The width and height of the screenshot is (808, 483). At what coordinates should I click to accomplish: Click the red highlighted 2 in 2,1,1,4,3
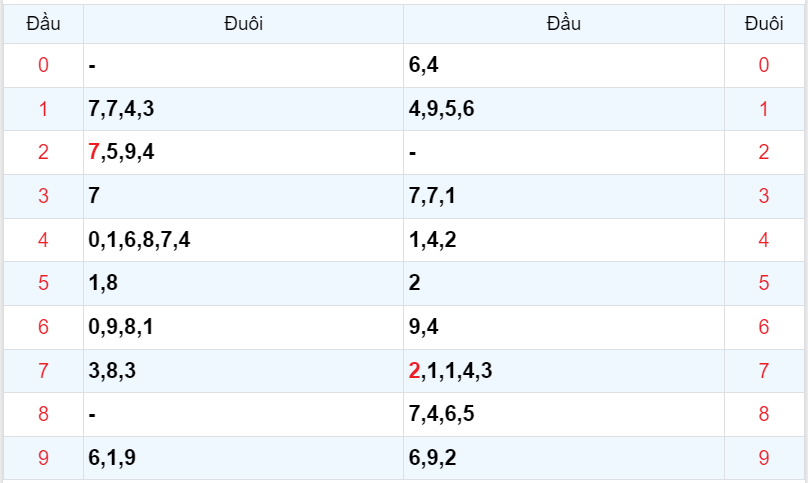(414, 371)
